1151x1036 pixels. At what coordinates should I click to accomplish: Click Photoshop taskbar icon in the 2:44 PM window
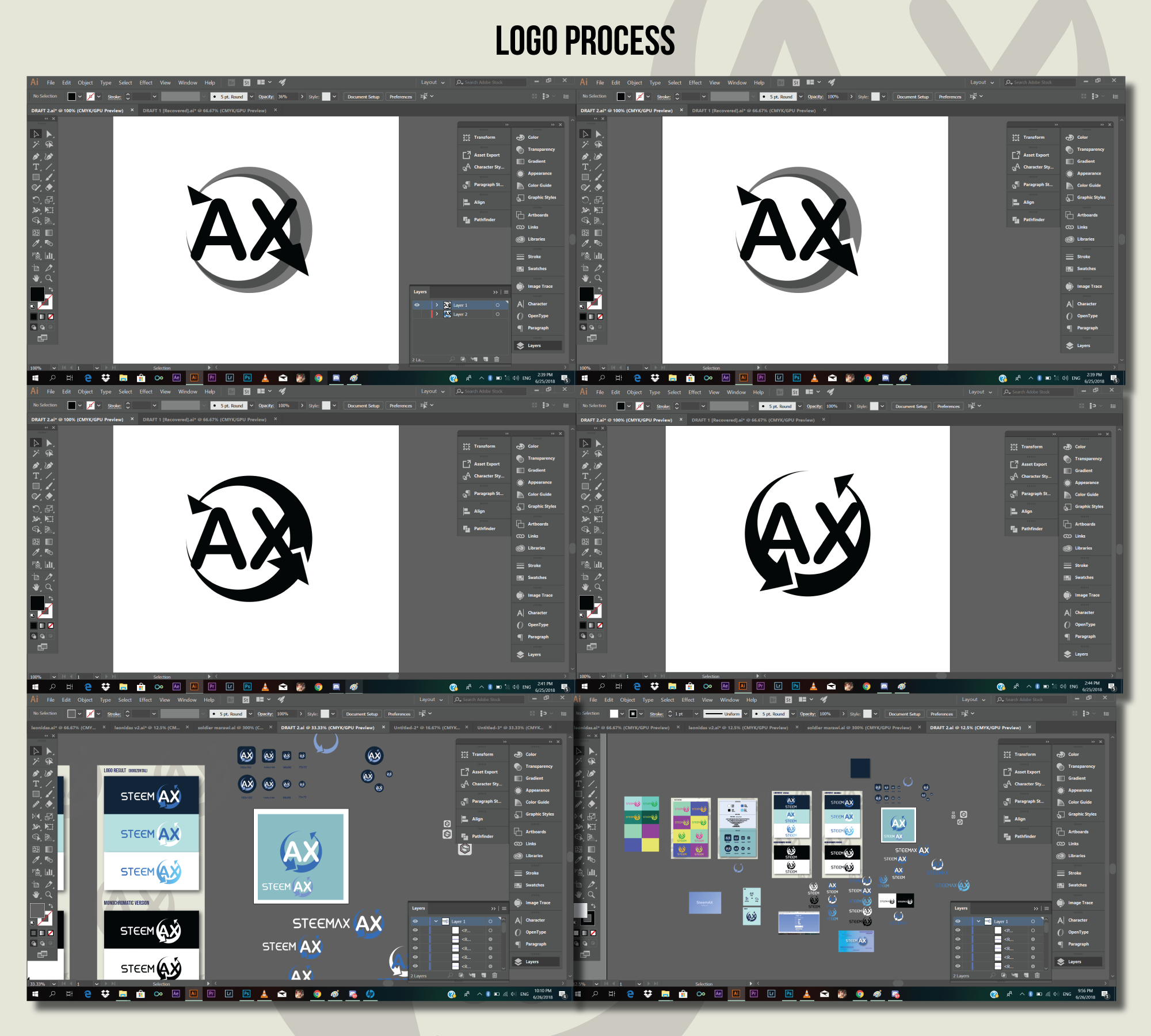795,686
